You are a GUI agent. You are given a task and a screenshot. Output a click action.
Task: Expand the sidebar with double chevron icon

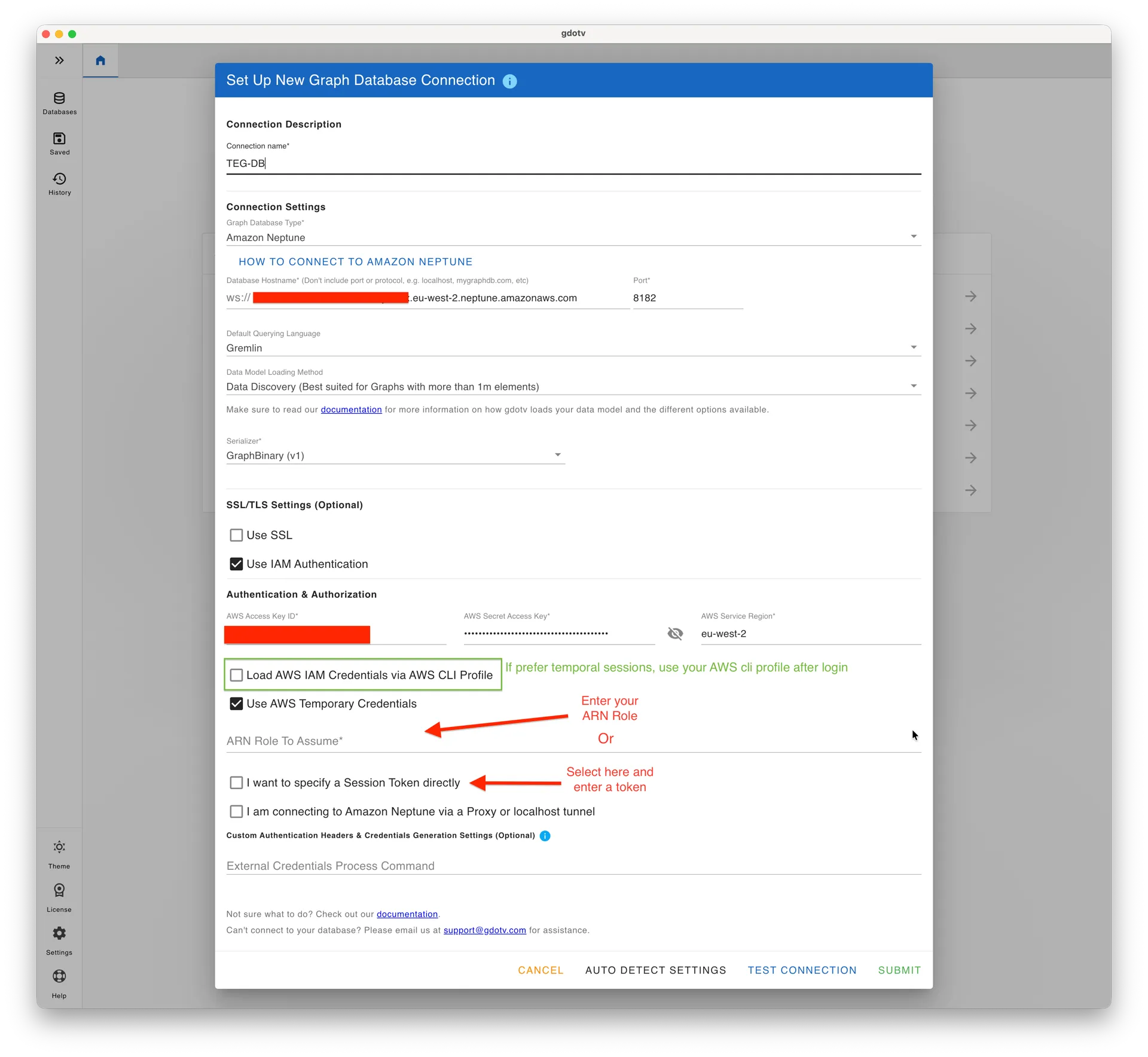coord(59,60)
